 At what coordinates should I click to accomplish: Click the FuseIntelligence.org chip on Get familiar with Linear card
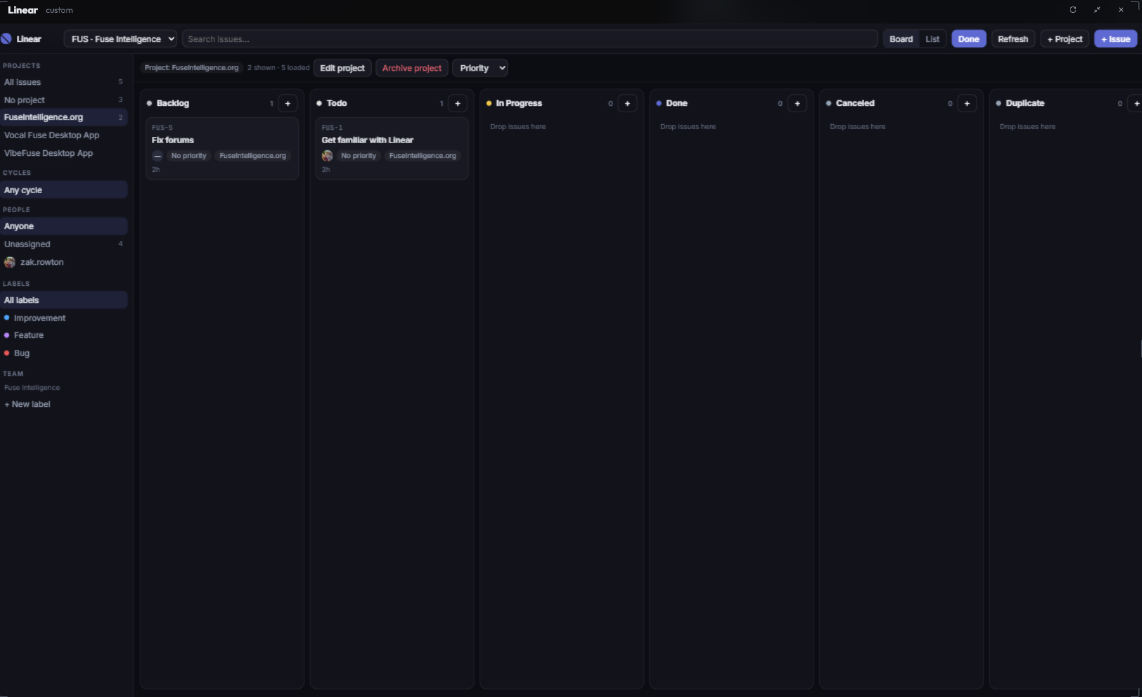click(422, 156)
